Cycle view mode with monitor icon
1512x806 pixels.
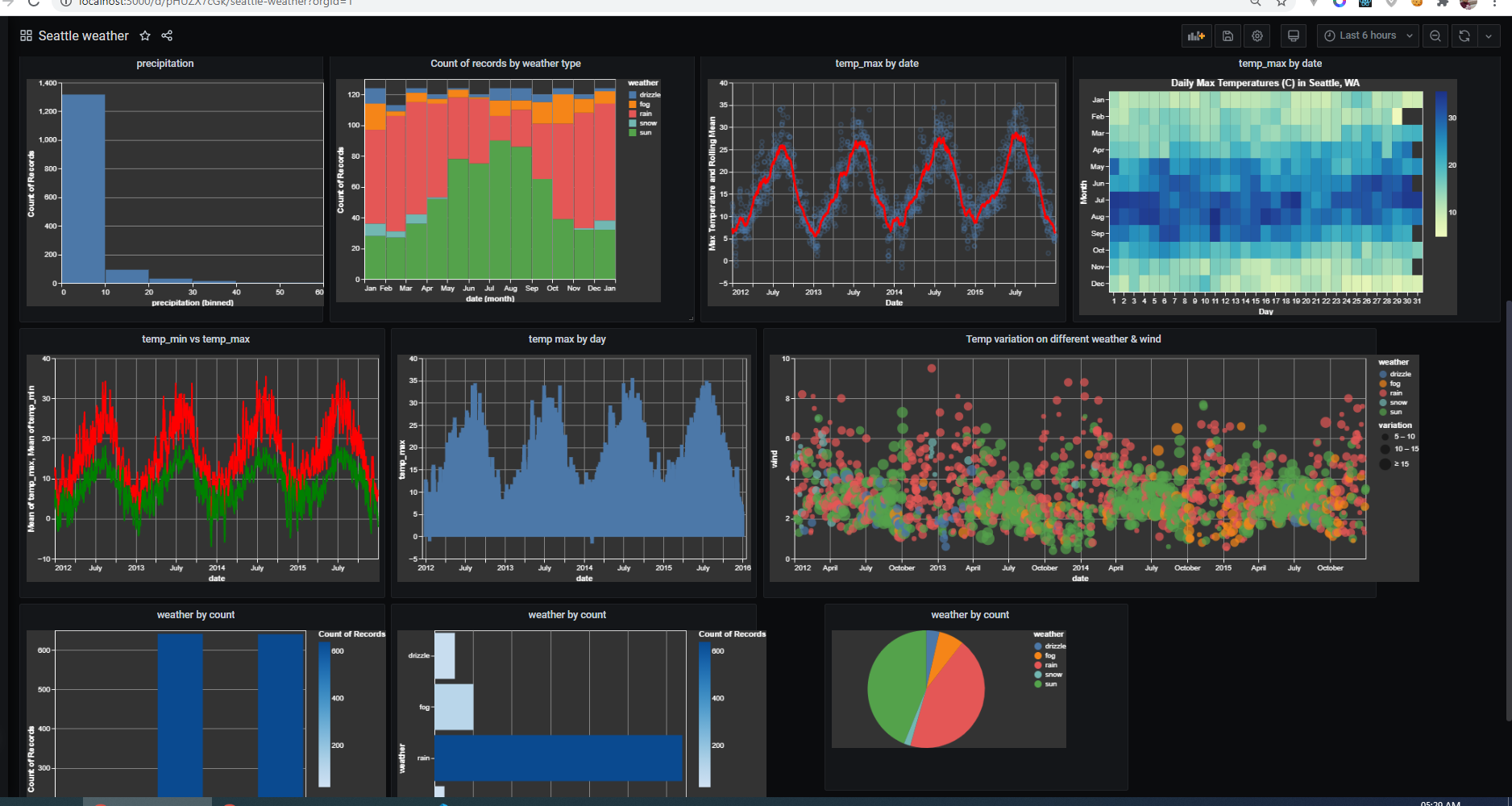point(1293,35)
